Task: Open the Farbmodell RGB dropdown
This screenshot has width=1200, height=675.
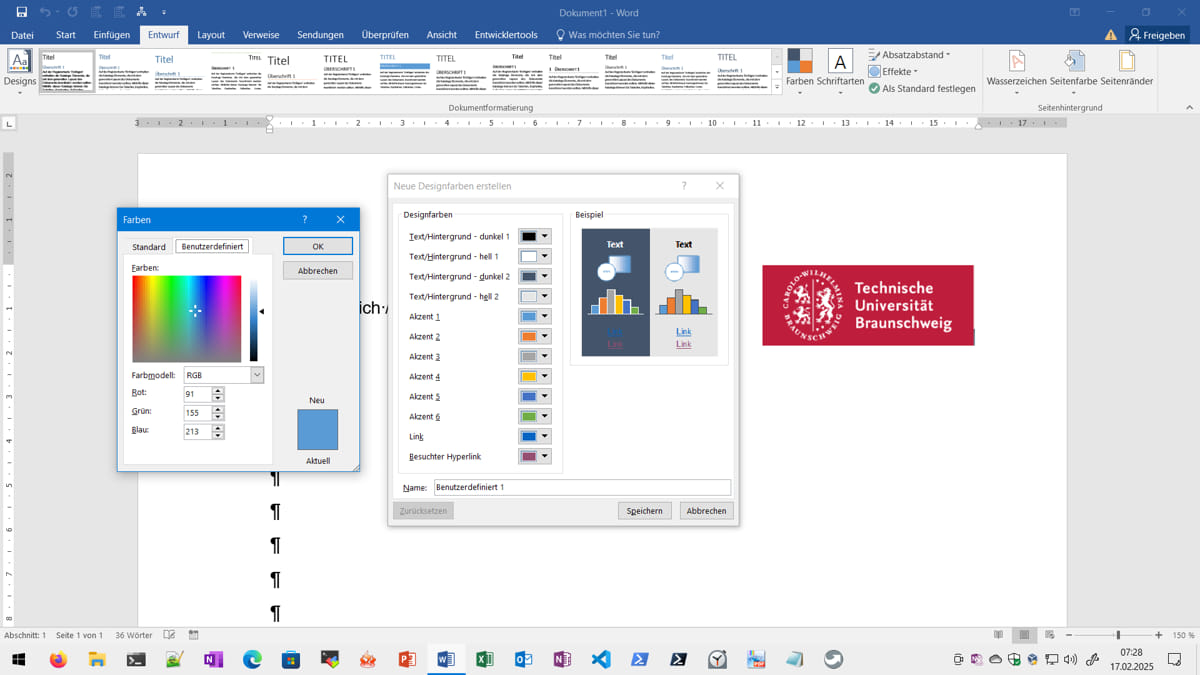Action: [257, 375]
